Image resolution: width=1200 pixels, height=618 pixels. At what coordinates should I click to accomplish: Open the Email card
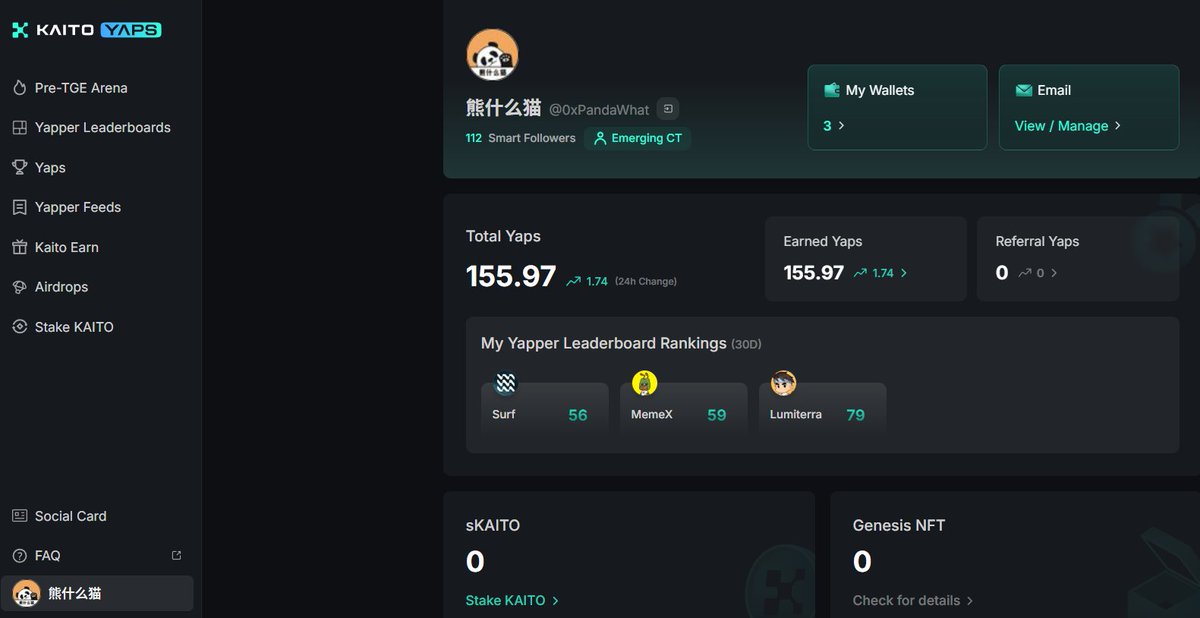[x=1089, y=108]
